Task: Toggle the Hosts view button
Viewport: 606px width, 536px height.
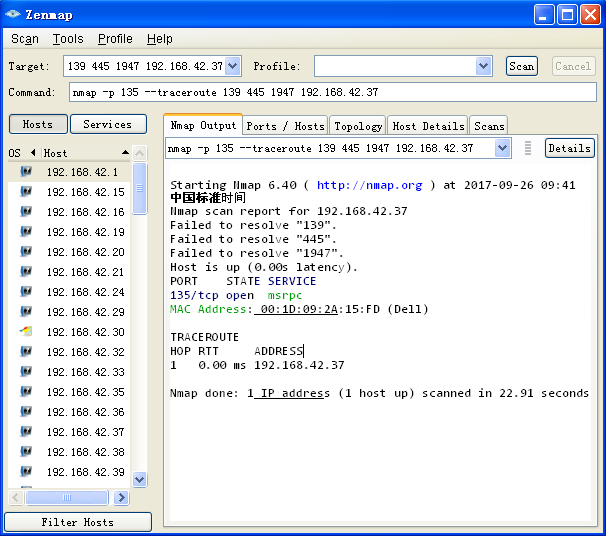Action: (x=38, y=124)
